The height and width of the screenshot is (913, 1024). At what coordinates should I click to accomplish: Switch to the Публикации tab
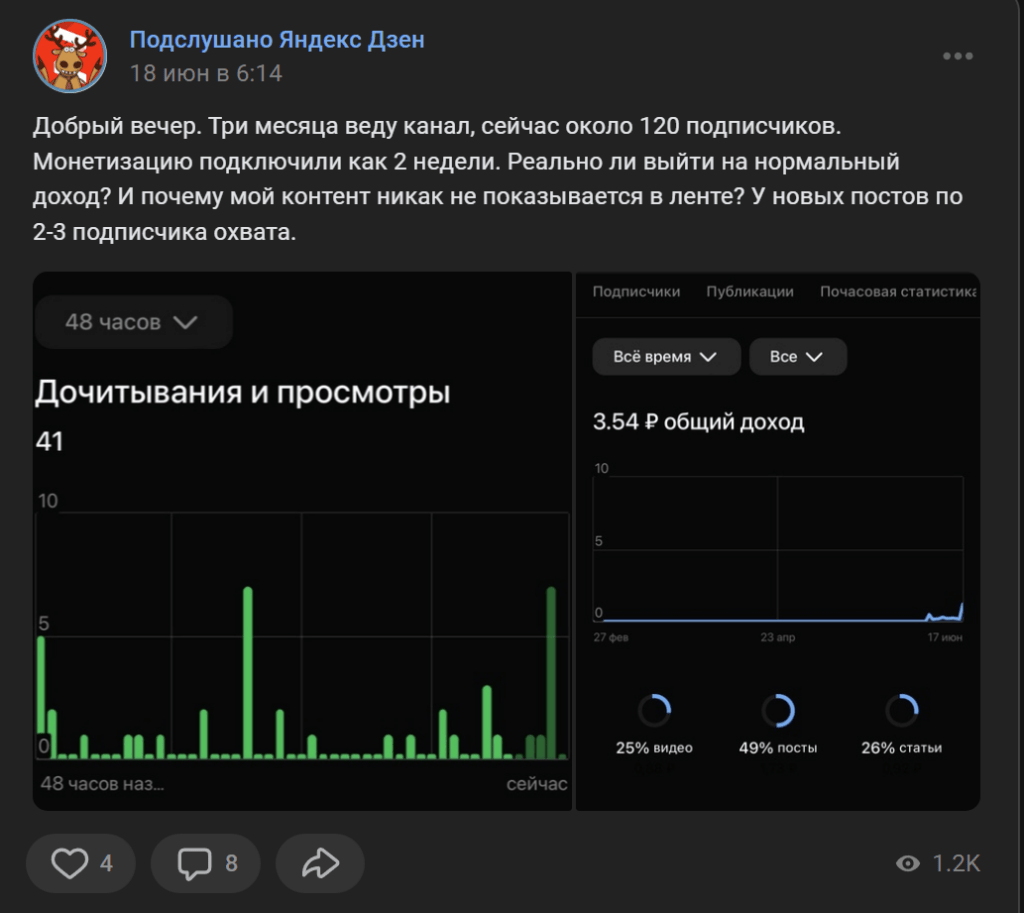(750, 292)
